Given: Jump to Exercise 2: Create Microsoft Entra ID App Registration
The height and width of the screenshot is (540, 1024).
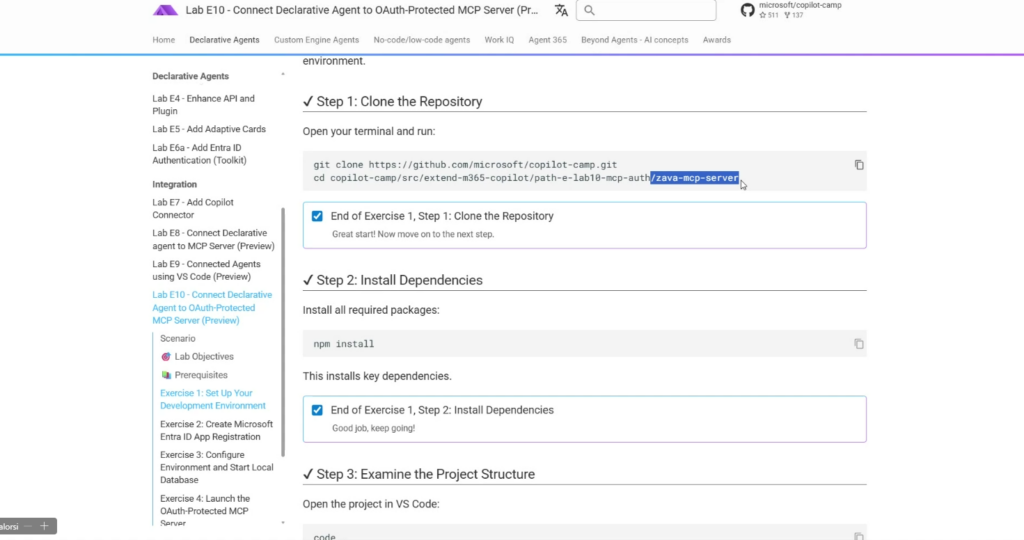Looking at the screenshot, I should [216, 430].
